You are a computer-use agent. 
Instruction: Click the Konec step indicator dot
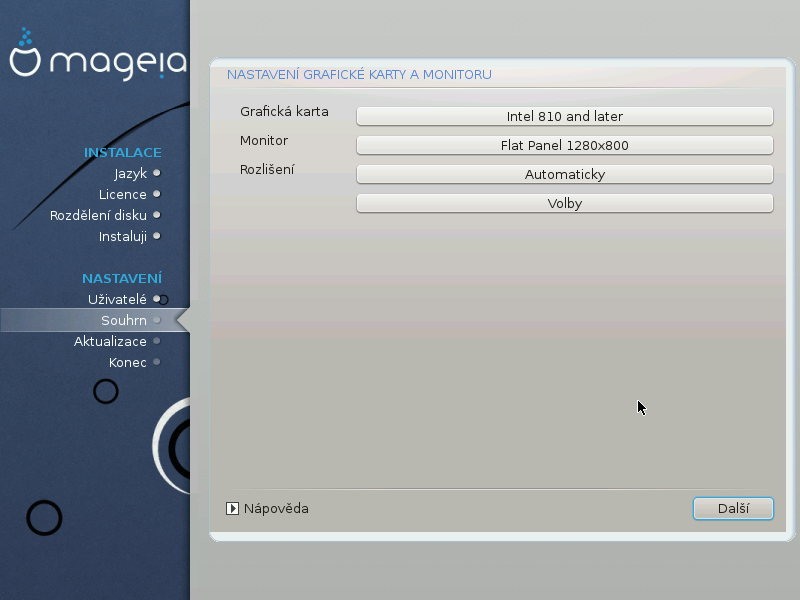tap(156, 362)
